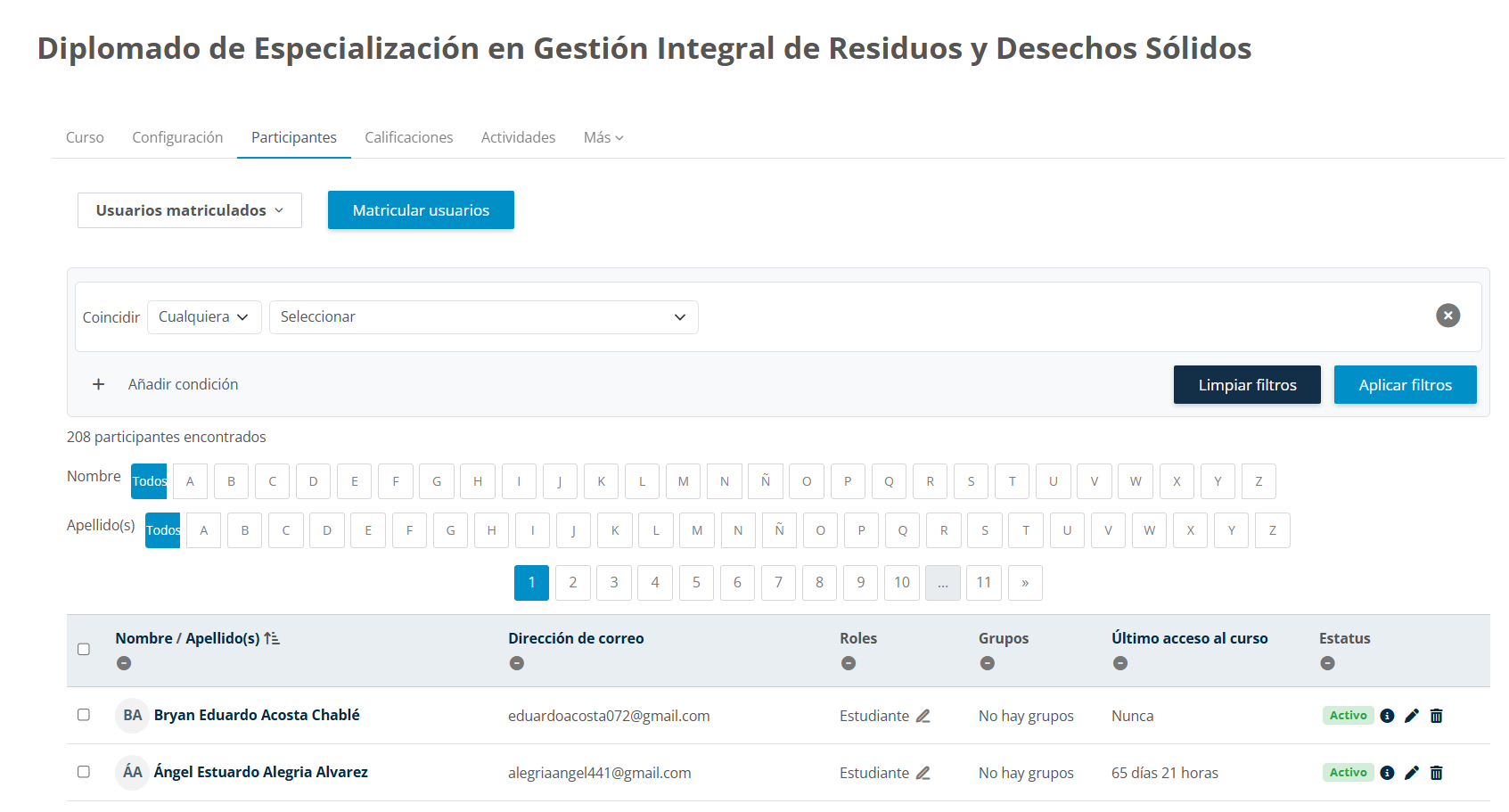
Task: Edit Bryan Eduardo Acosta Chablé's role with the pencil
Action: (923, 716)
